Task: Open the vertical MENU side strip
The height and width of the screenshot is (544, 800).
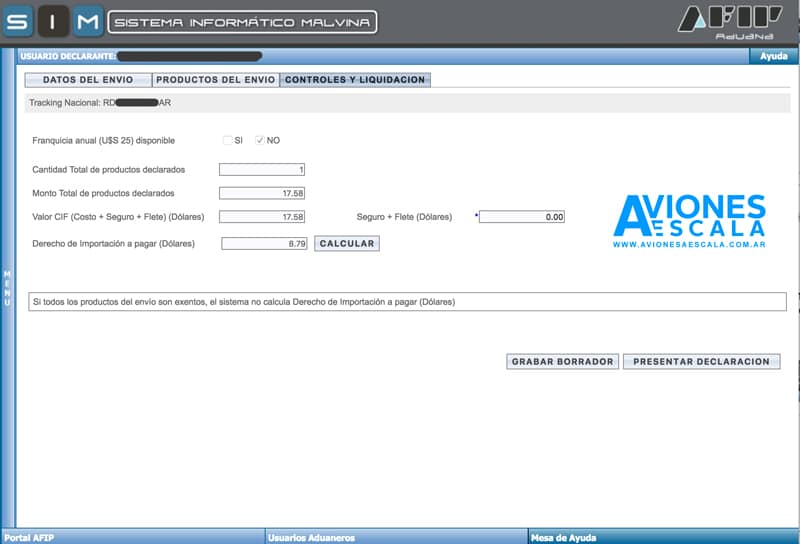Action: (7, 288)
